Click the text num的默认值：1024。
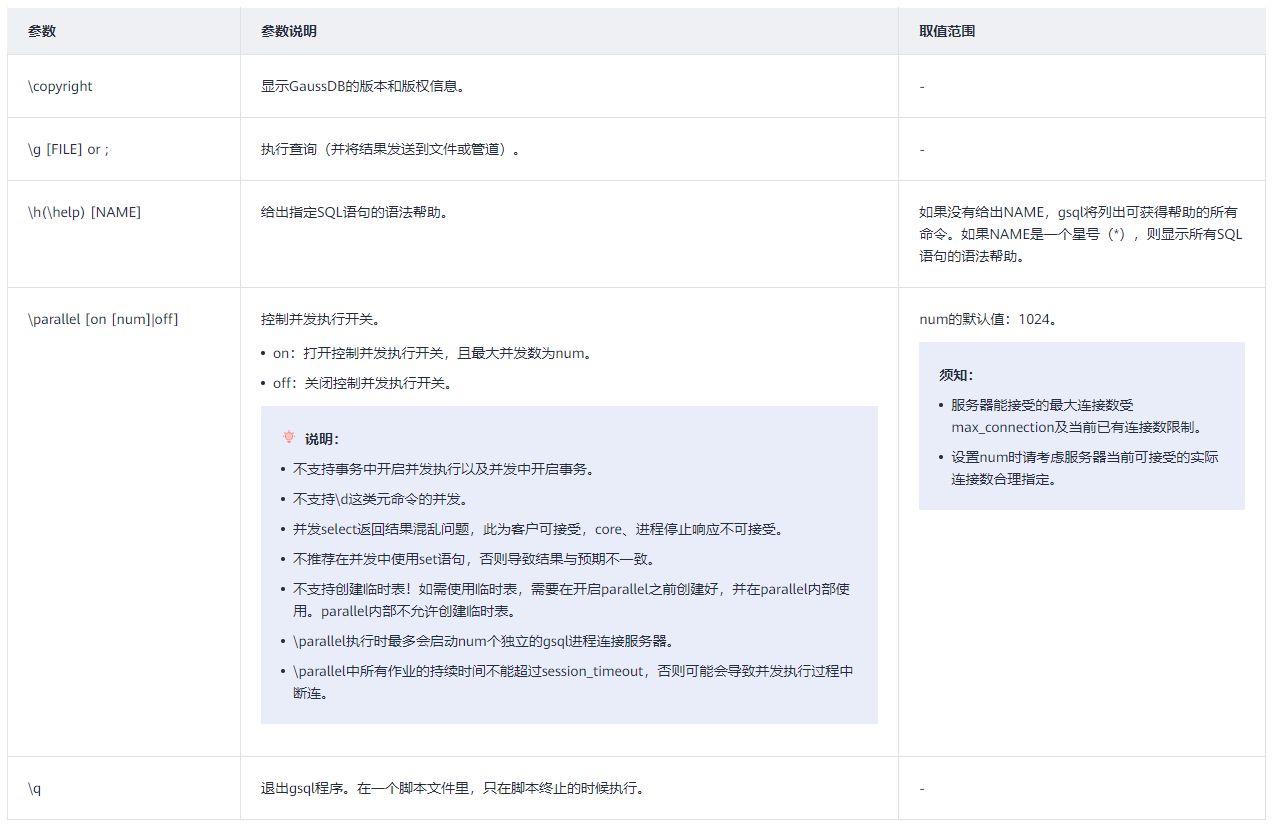This screenshot has height=832, width=1277. tap(988, 319)
